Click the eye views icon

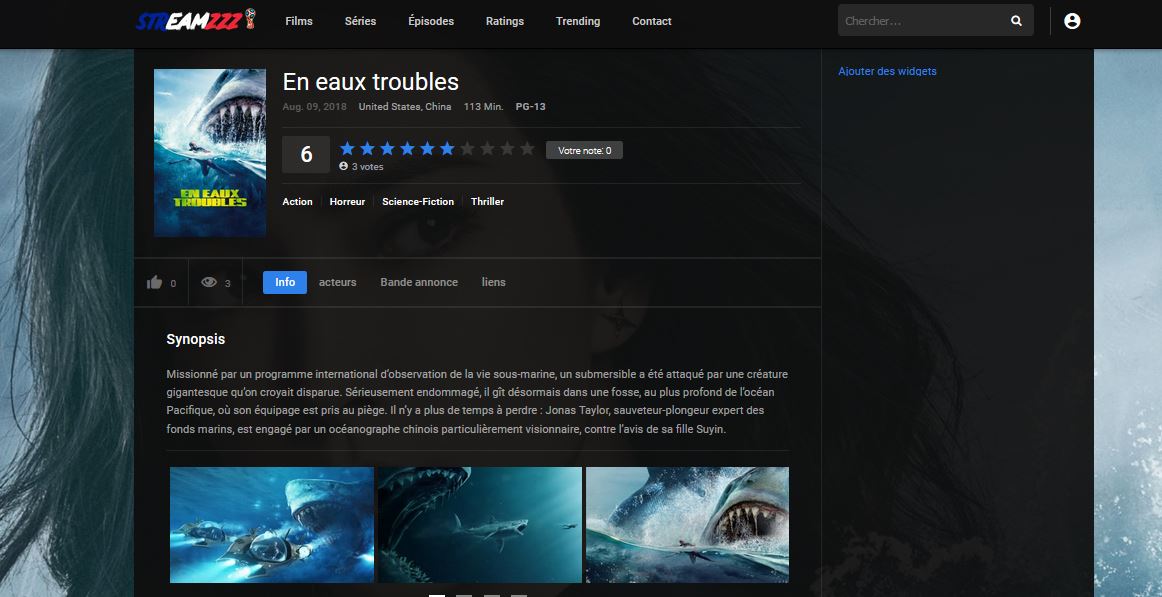pyautogui.click(x=209, y=282)
